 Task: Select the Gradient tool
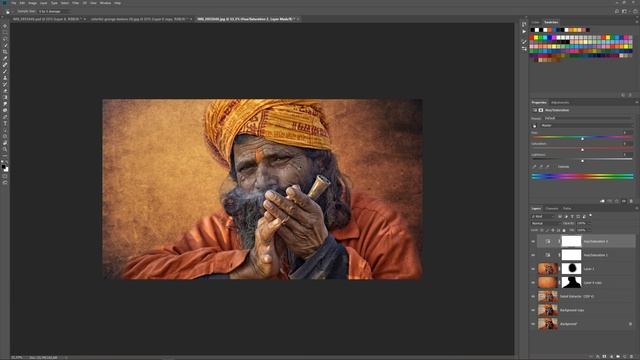pyautogui.click(x=5, y=98)
